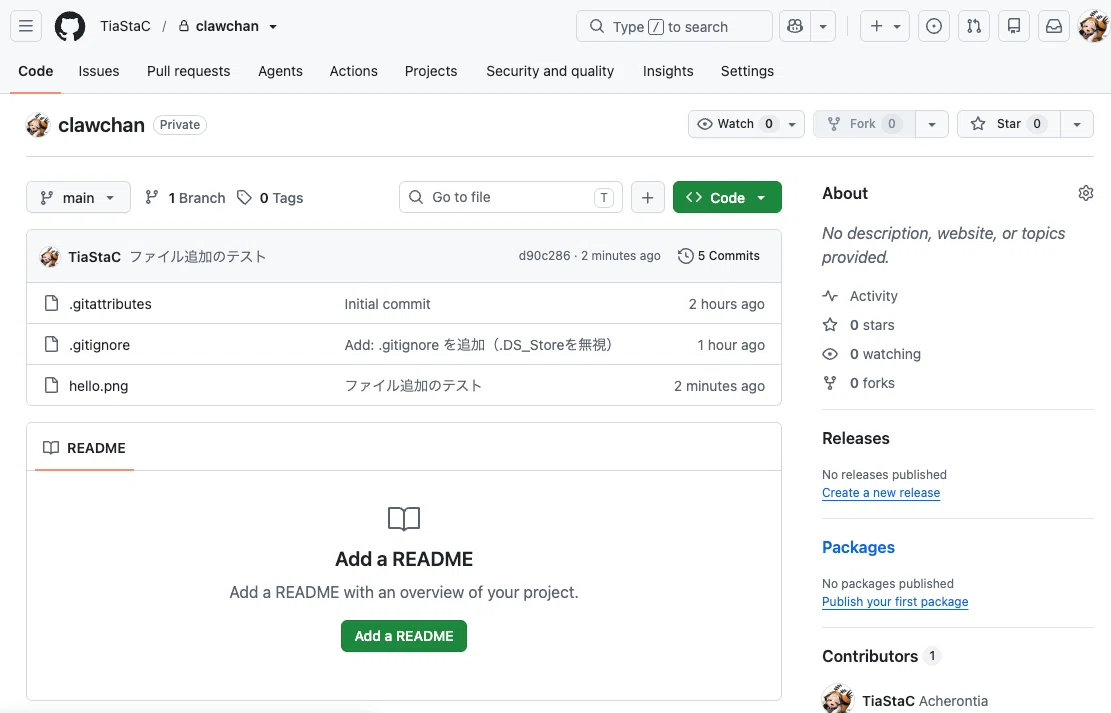Open the Watch notifications dropdown
Image resolution: width=1111 pixels, height=713 pixels.
(x=746, y=124)
